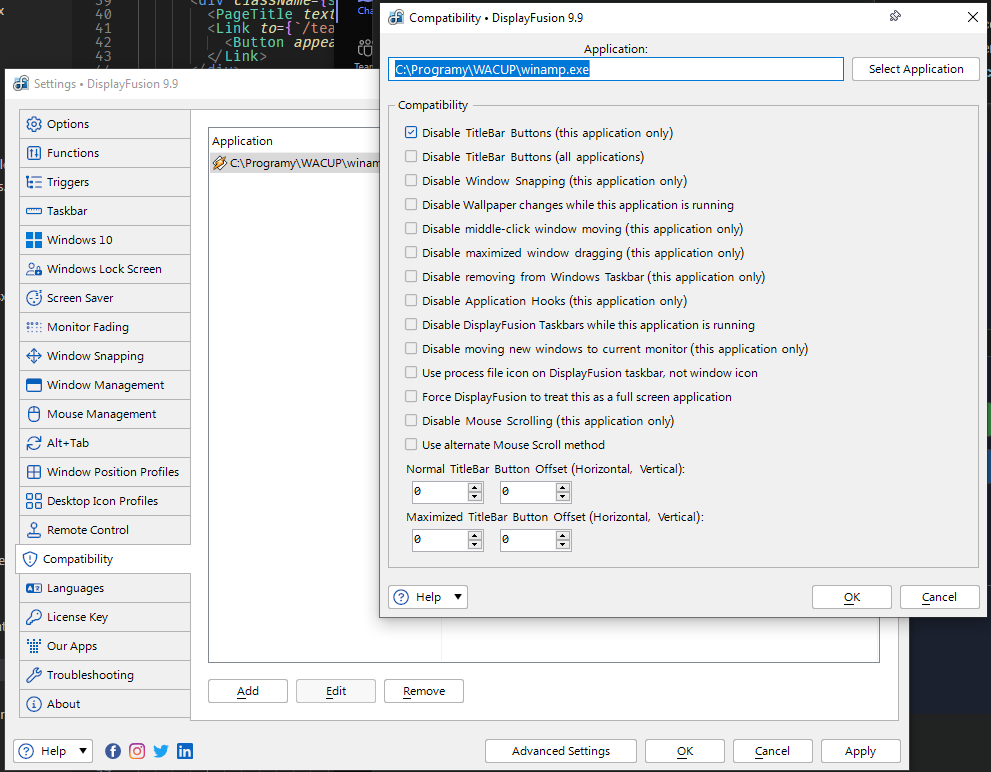Click the Facebook icon in Settings footer

113,751
